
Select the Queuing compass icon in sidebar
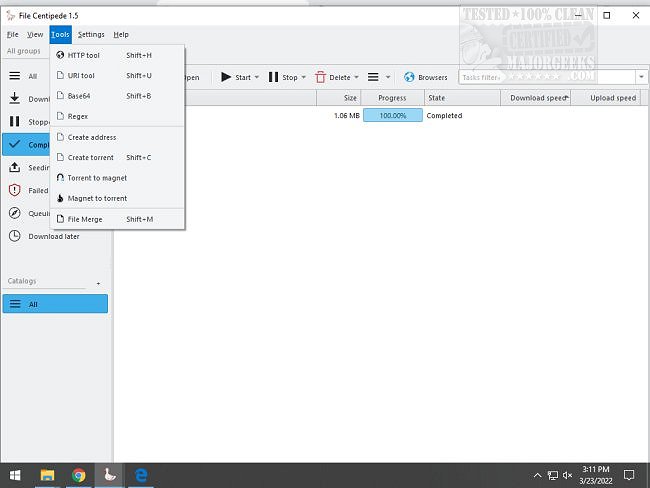tap(15, 213)
